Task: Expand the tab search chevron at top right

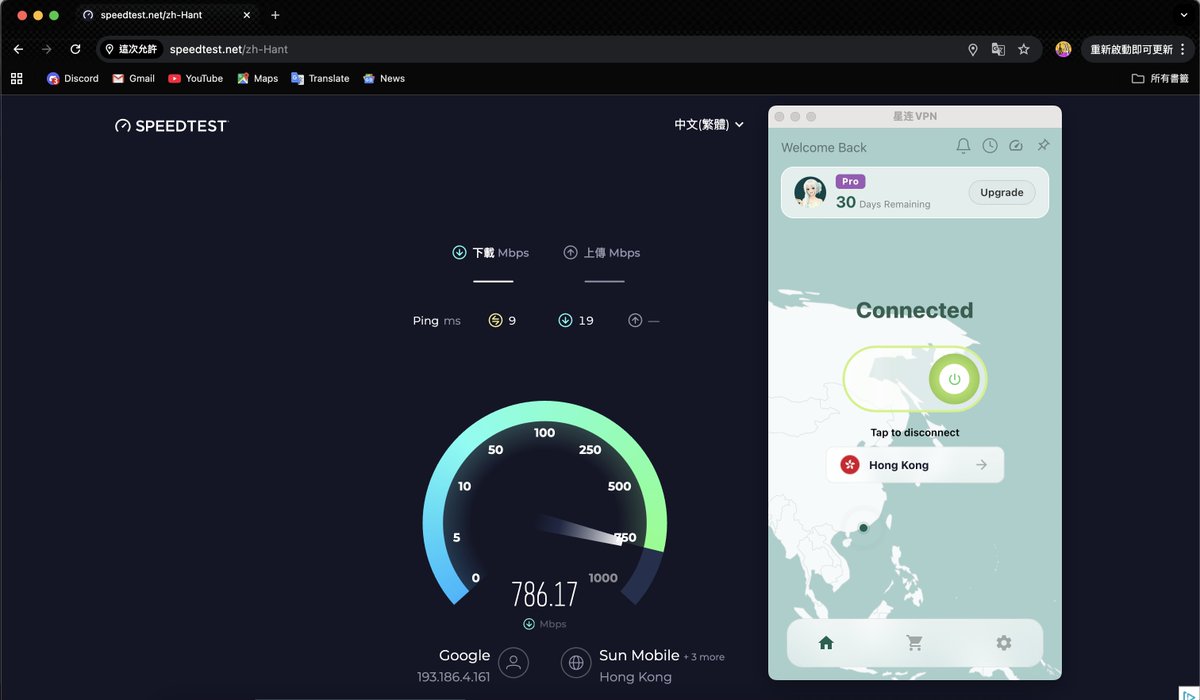Action: pyautogui.click(x=1183, y=15)
